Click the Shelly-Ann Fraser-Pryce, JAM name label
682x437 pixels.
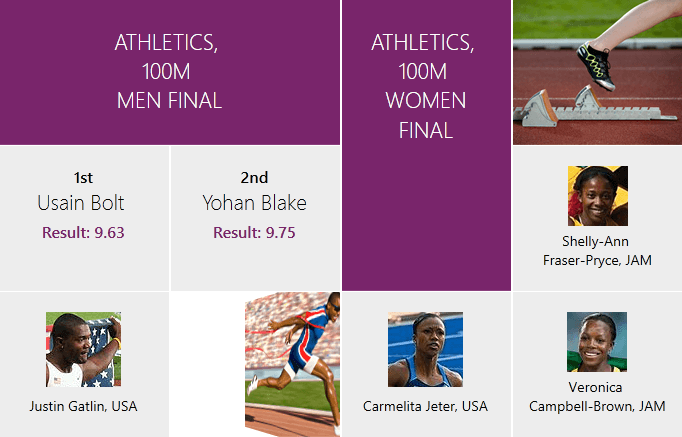pyautogui.click(x=597, y=251)
